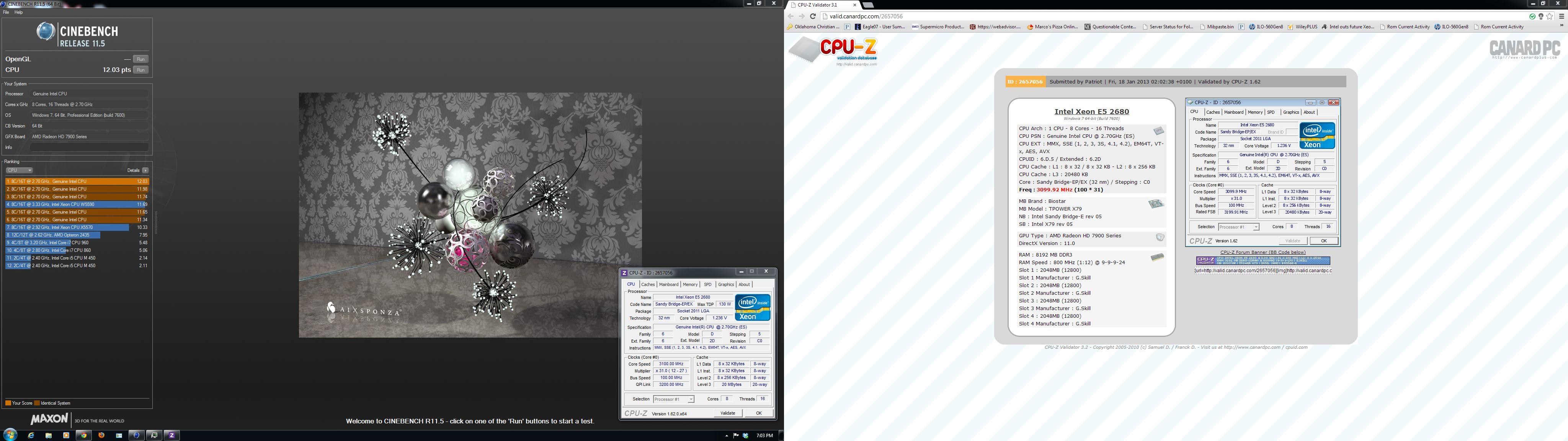1568x441 pixels.
Task: Click Validate button in desktop CPU-Z window
Action: click(x=728, y=413)
